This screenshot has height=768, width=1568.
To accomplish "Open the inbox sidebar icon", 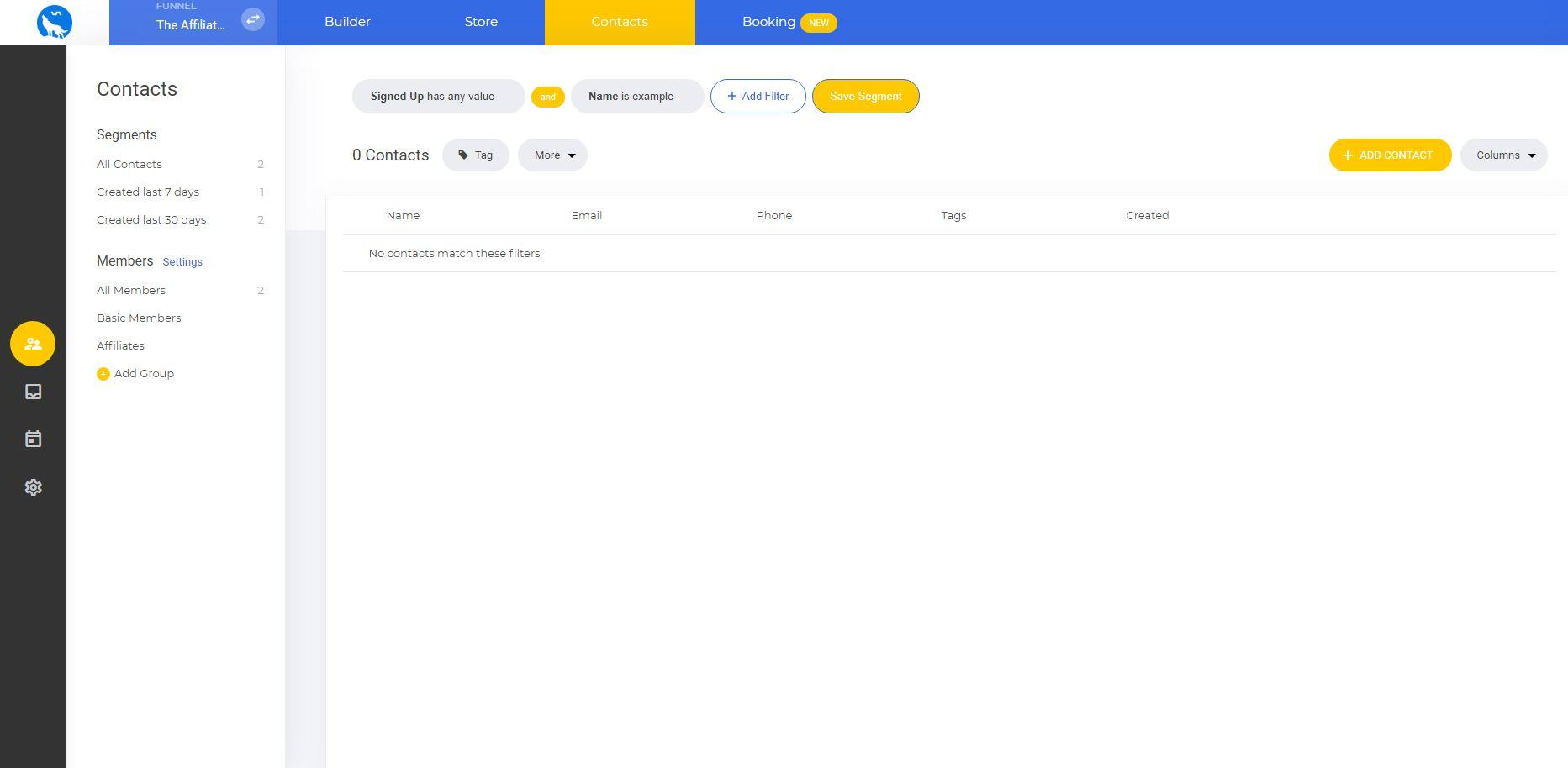I will coord(33,392).
